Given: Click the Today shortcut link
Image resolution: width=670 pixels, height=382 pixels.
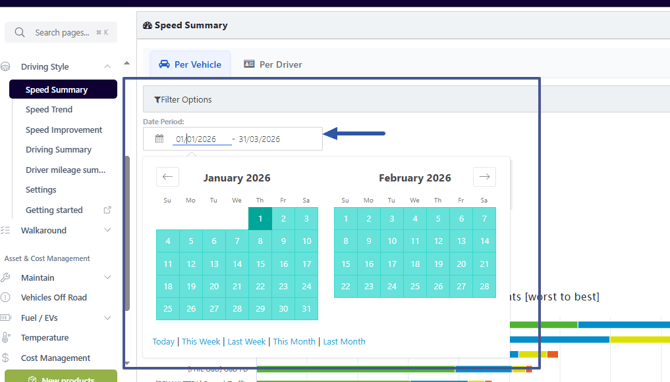Looking at the screenshot, I should click(164, 341).
